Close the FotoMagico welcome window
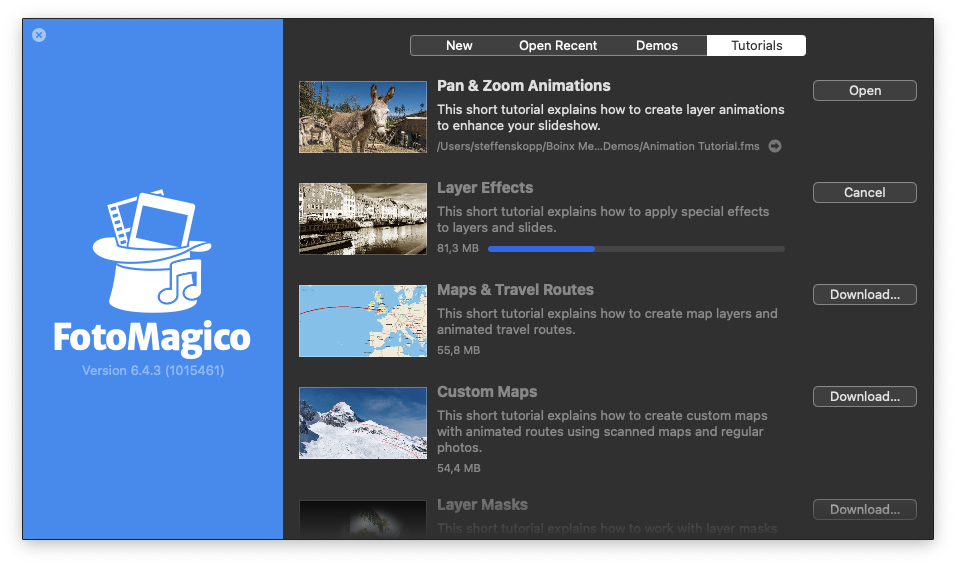Image resolution: width=956 pixels, height=566 pixels. point(39,35)
